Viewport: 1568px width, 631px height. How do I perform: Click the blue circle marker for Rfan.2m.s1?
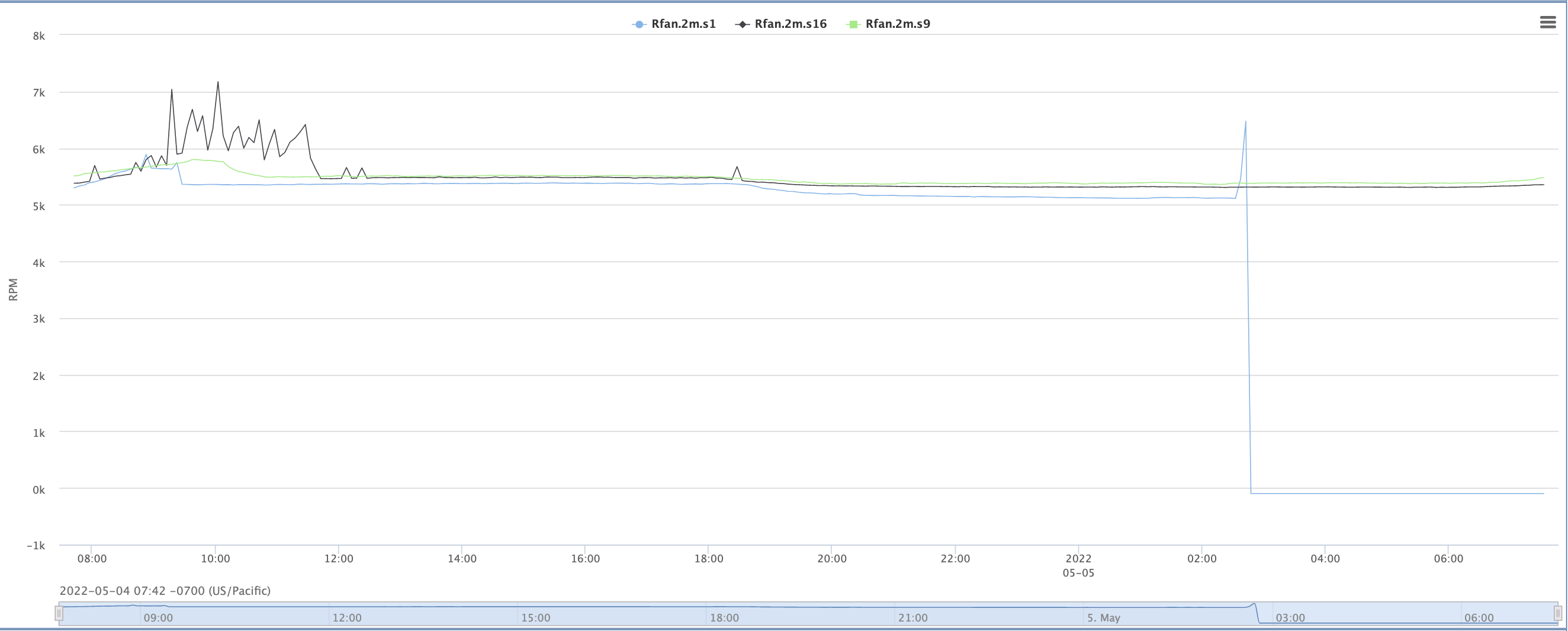(638, 24)
